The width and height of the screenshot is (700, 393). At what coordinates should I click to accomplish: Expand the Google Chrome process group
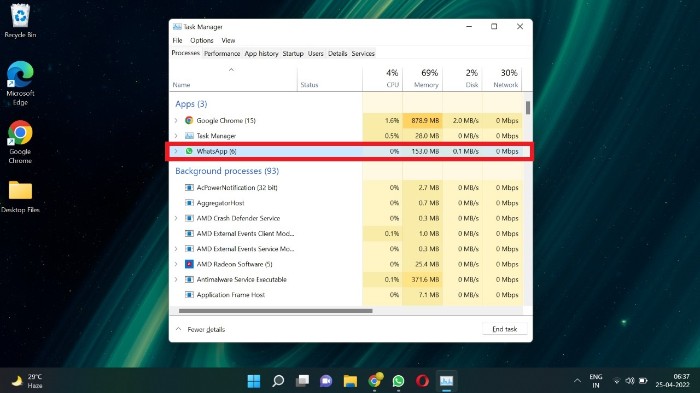[176, 120]
